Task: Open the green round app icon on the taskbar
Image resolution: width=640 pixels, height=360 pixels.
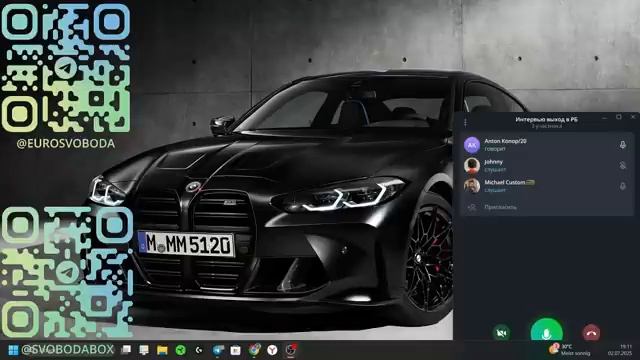Action: [180, 350]
